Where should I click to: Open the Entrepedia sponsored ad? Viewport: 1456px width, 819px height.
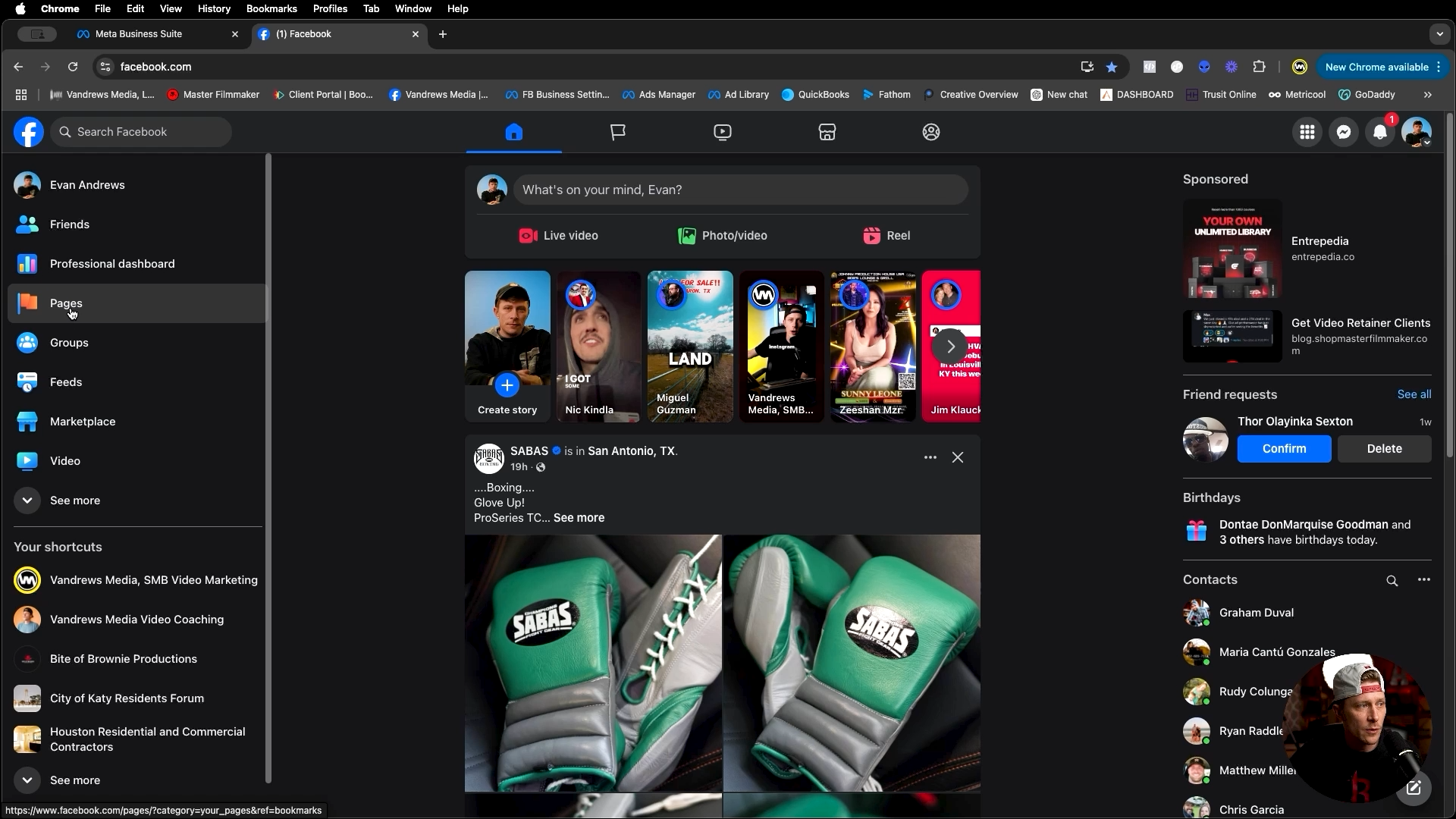pos(1307,249)
